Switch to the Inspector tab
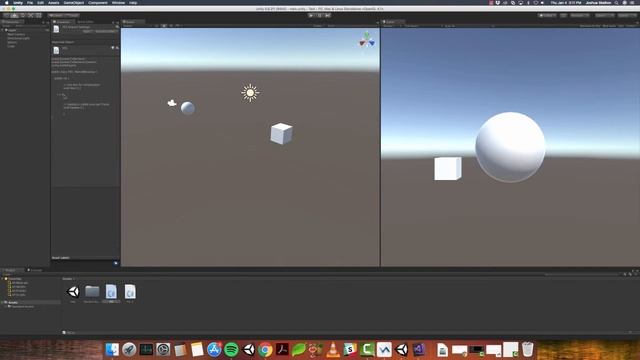640x360 pixels. (64, 22)
